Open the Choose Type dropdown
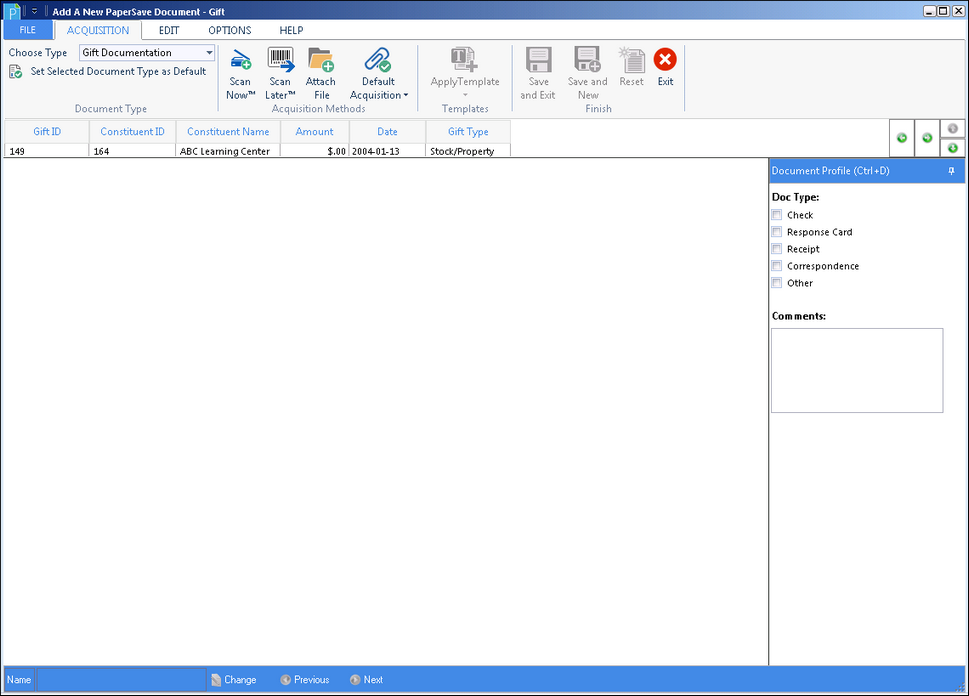 (209, 53)
